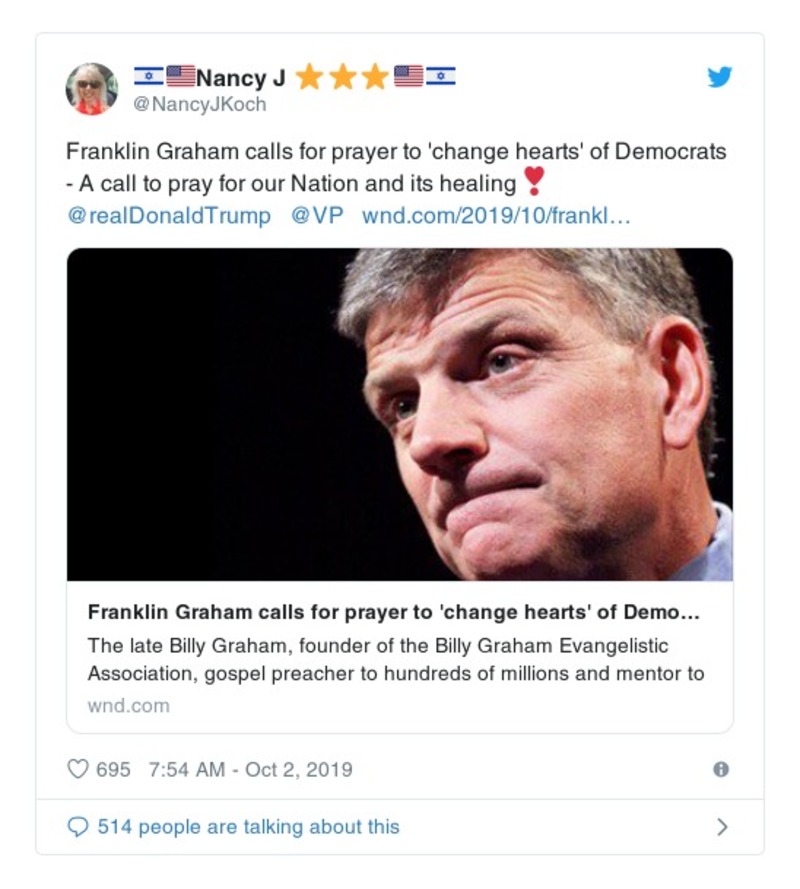
Task: Click the Twitter bird logo
Action: point(720,77)
